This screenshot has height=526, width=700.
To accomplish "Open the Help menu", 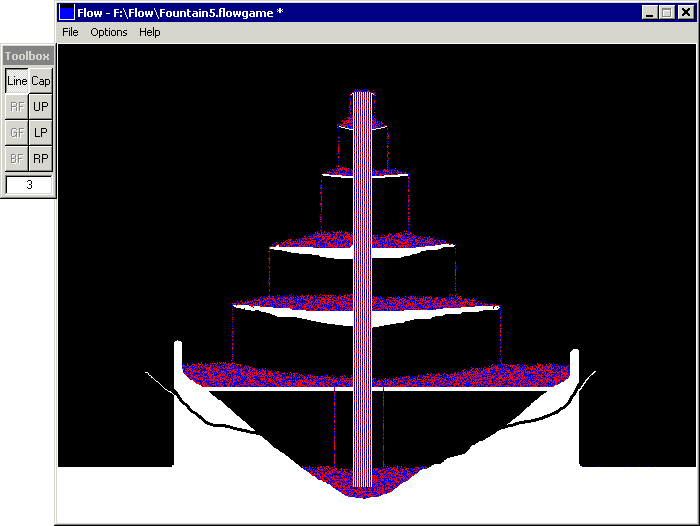I will pos(150,32).
